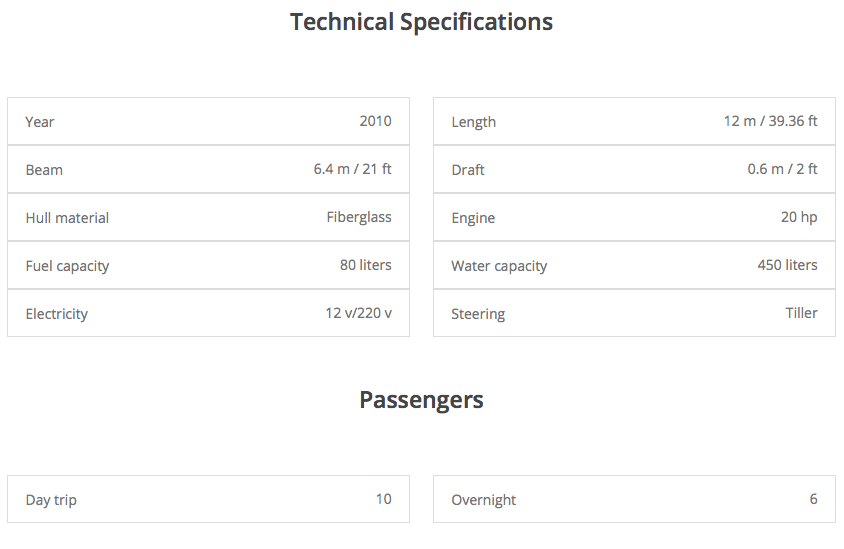Select the Water capacity row
844x549 pixels.
point(634,266)
